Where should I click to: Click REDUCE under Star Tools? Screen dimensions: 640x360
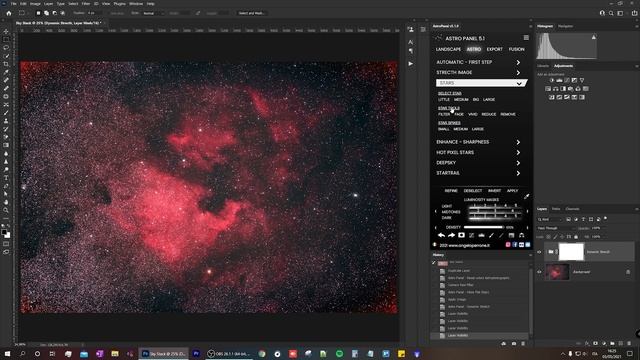pyautogui.click(x=489, y=114)
